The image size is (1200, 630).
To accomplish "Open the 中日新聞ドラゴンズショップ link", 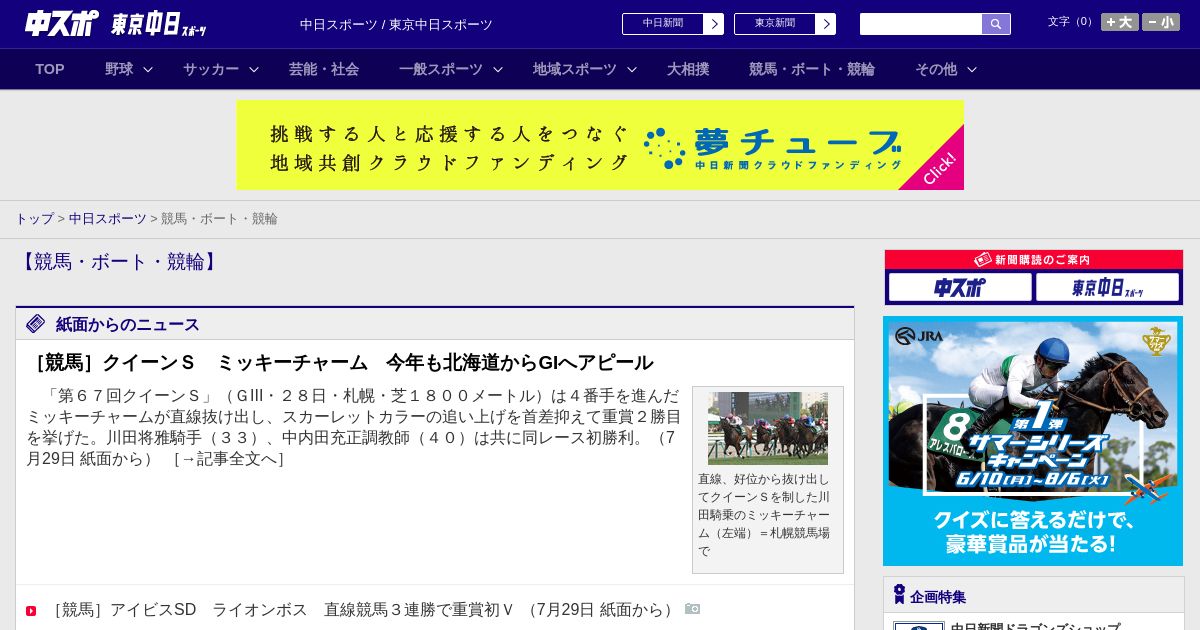I will click(1035, 627).
